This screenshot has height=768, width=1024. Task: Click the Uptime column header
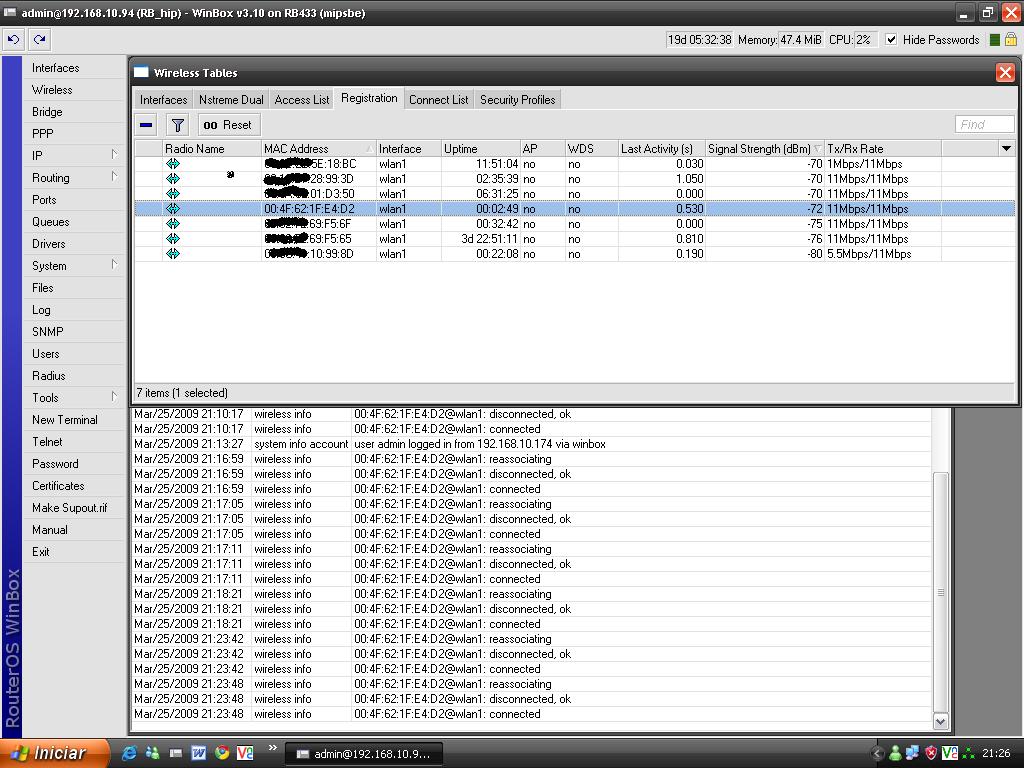(481, 149)
